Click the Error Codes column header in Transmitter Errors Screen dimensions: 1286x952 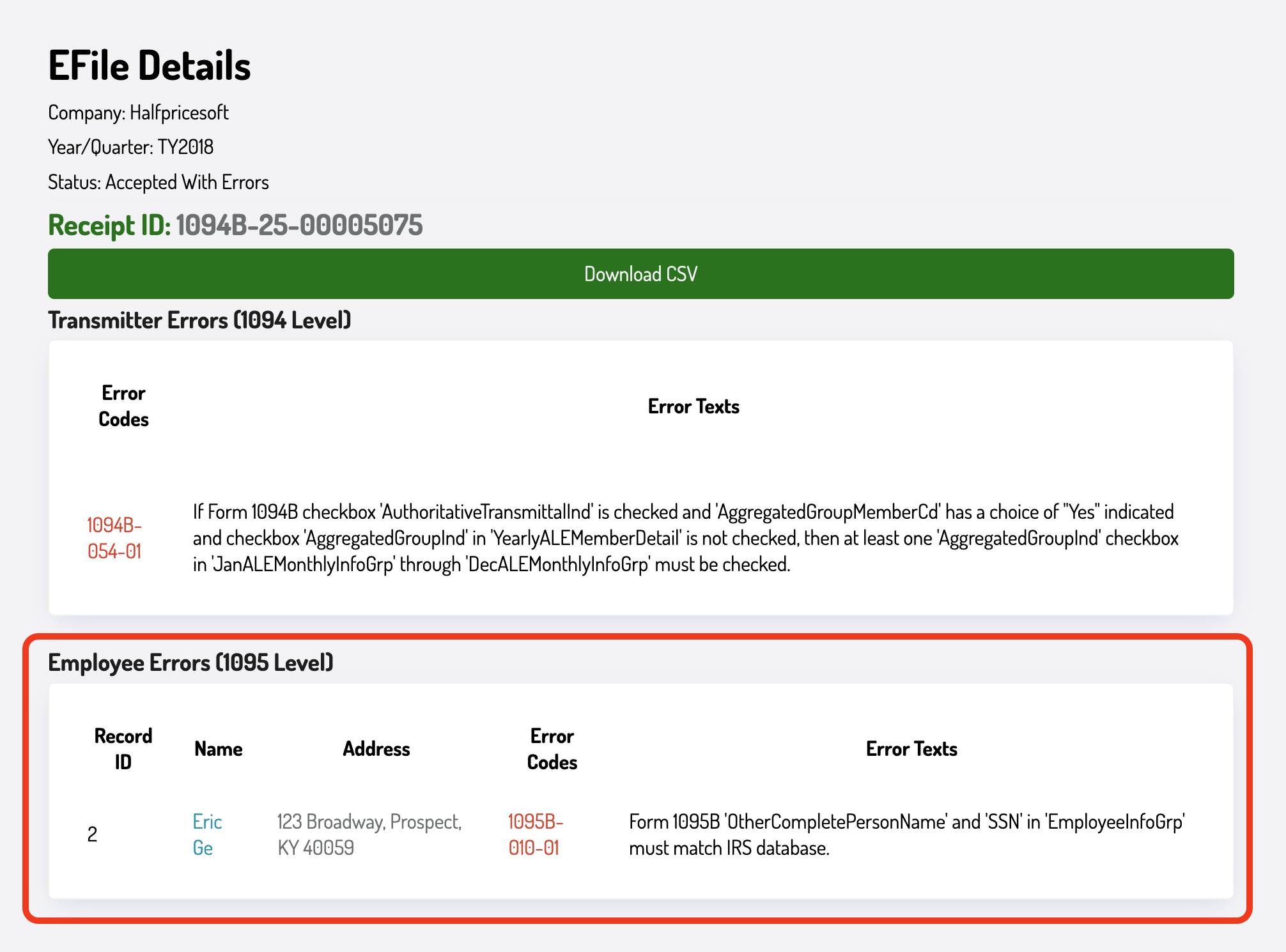pyautogui.click(x=123, y=406)
